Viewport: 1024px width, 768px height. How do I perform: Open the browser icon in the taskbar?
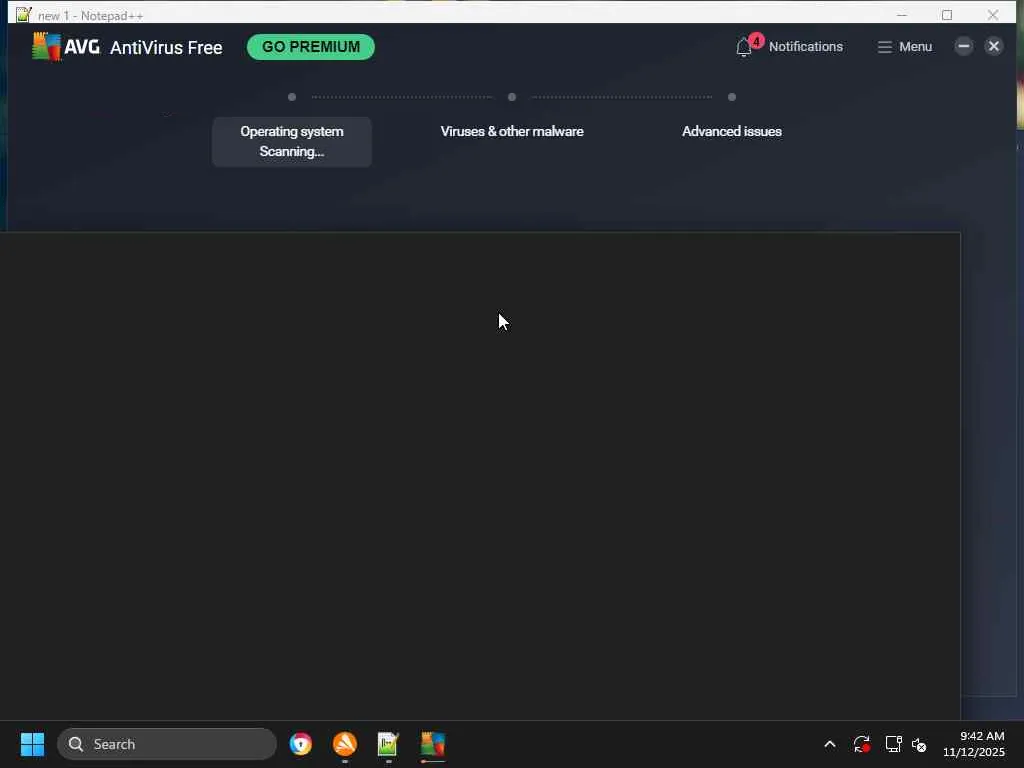pyautogui.click(x=301, y=744)
